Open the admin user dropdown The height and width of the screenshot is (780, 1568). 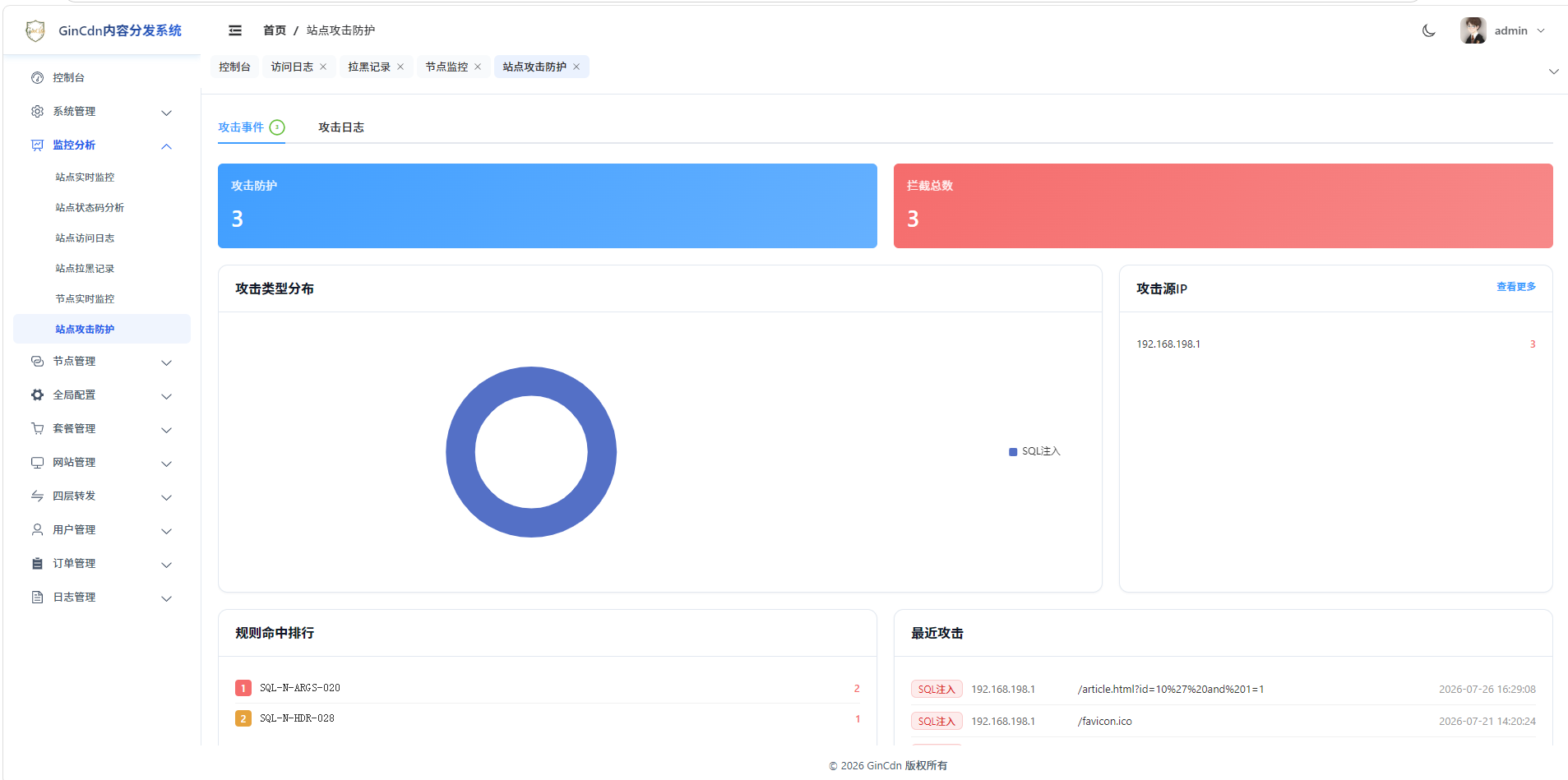coord(1503,30)
